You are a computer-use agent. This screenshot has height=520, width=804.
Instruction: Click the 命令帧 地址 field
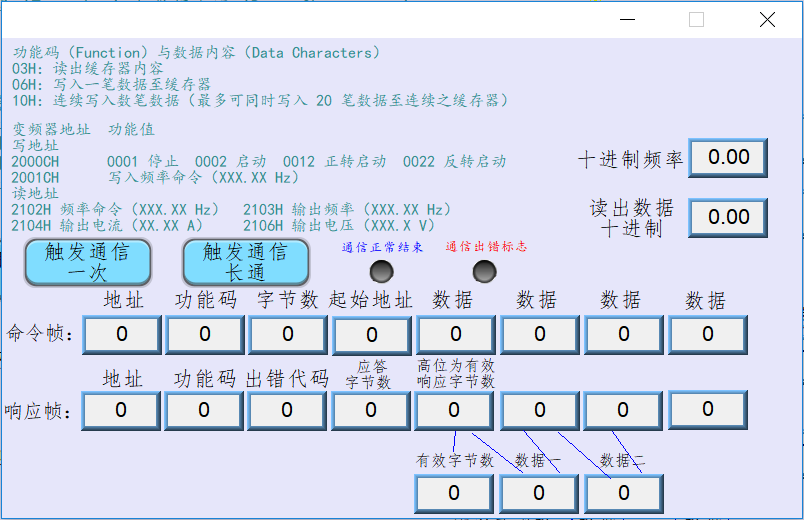click(x=121, y=334)
